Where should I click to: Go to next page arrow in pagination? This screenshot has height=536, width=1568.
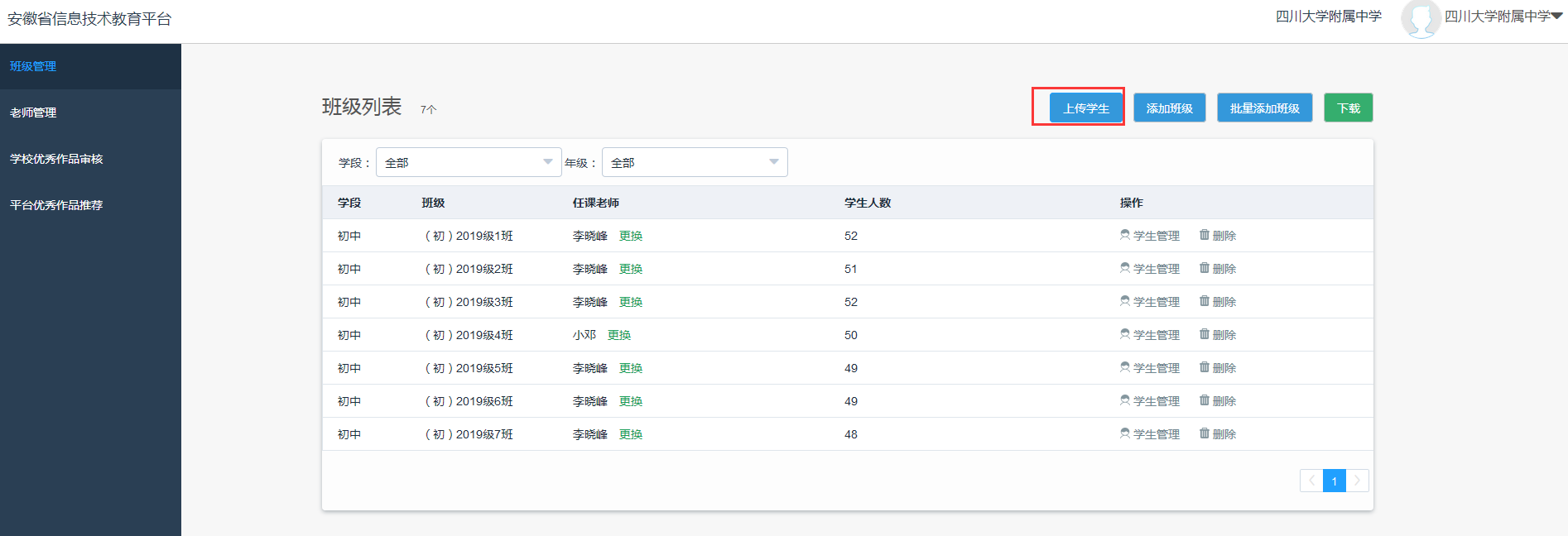tap(1358, 481)
